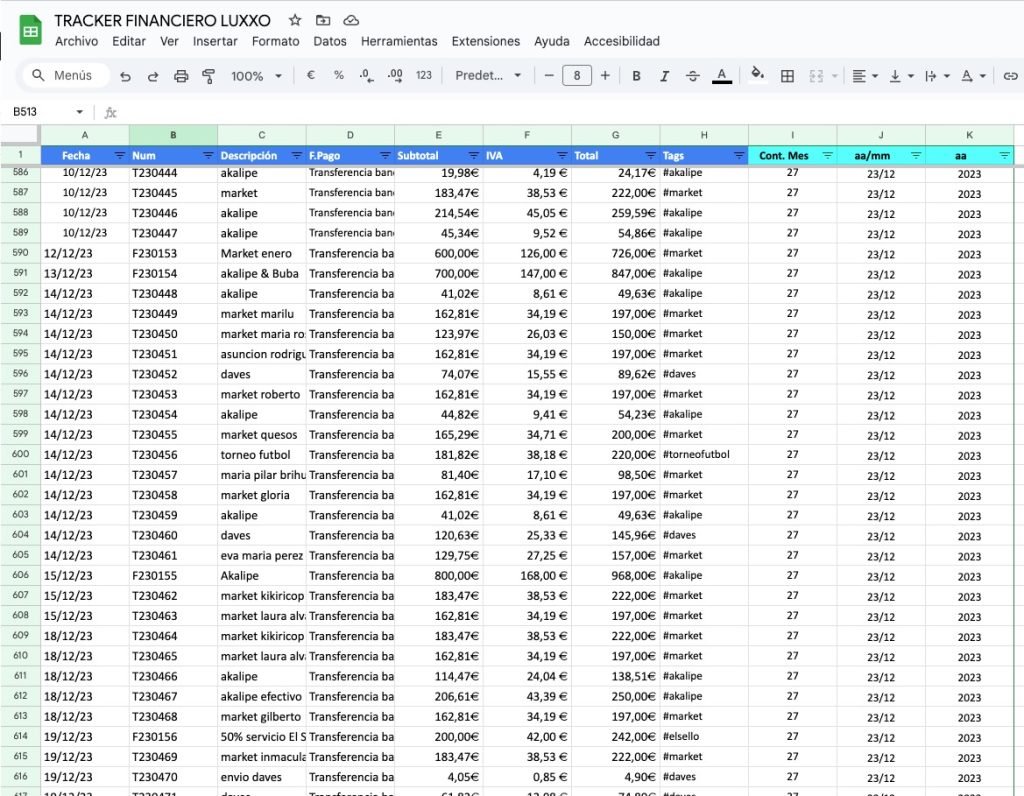Open text wrapping dropdown
Image resolution: width=1024 pixels, height=796 pixels.
(936, 76)
